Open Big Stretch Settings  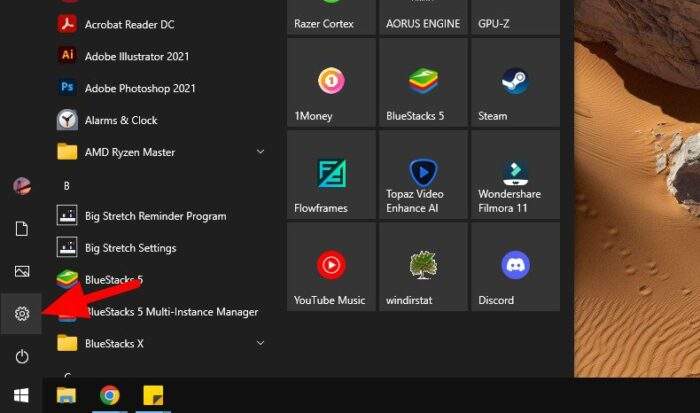(x=130, y=248)
